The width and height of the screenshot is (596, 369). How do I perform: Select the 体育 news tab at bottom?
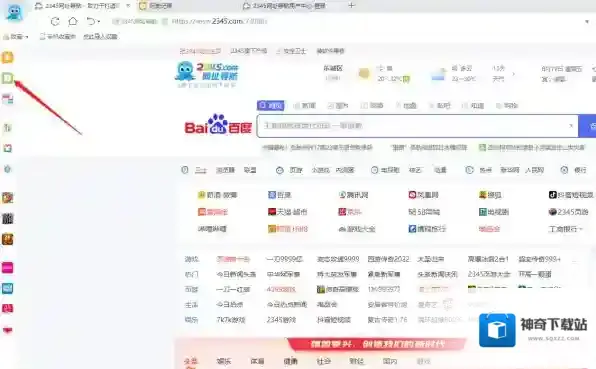[257, 361]
